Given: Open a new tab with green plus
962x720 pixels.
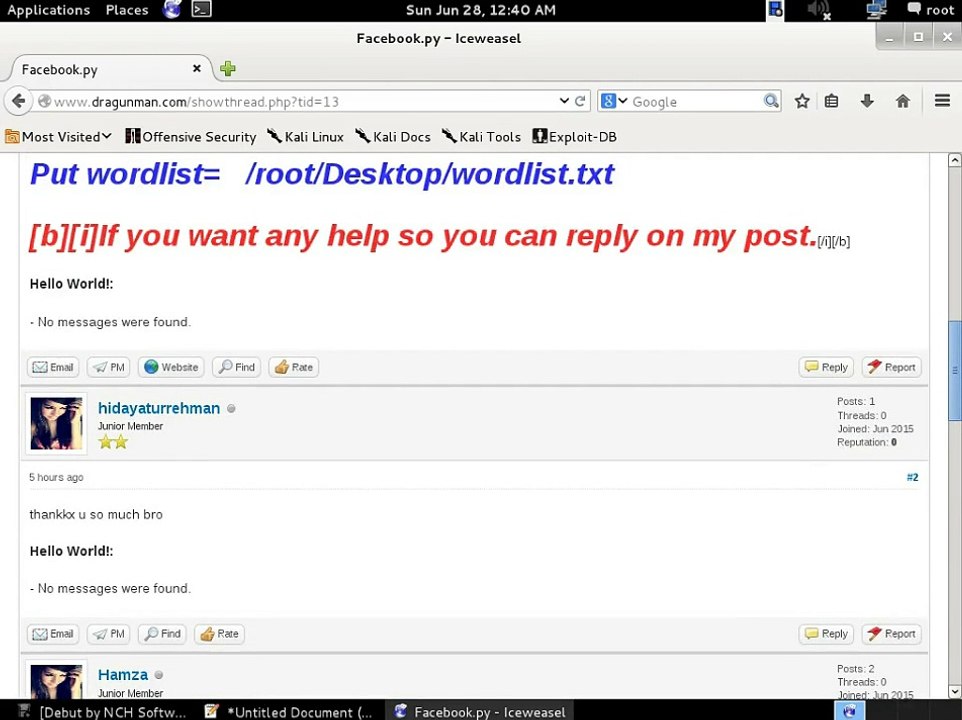Looking at the screenshot, I should (228, 69).
